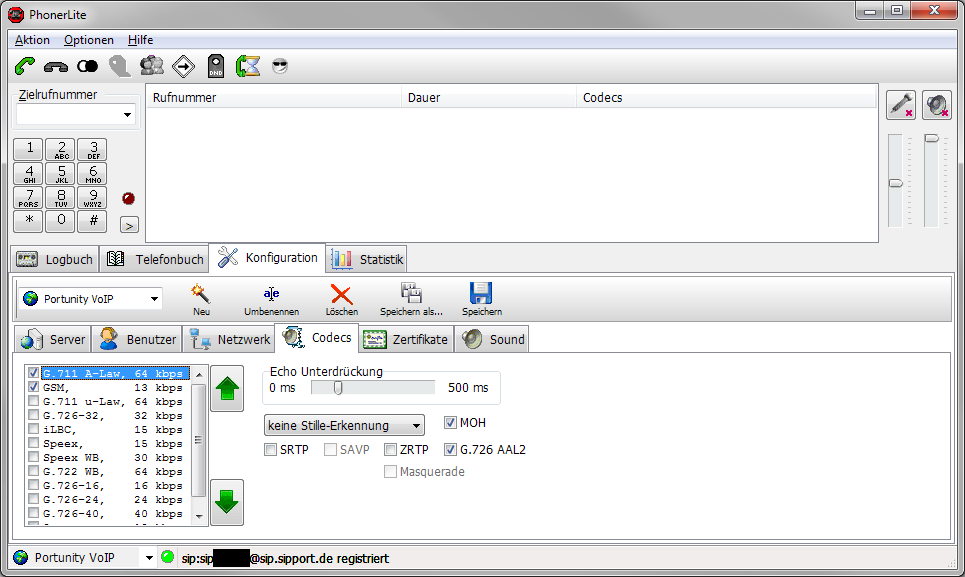965x577 pixels.
Task: Enable the SRTP checkbox
Action: point(271,450)
